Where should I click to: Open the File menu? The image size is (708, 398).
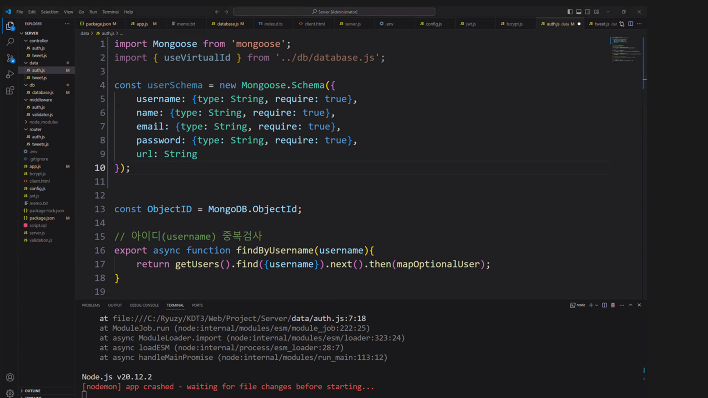click(x=19, y=12)
